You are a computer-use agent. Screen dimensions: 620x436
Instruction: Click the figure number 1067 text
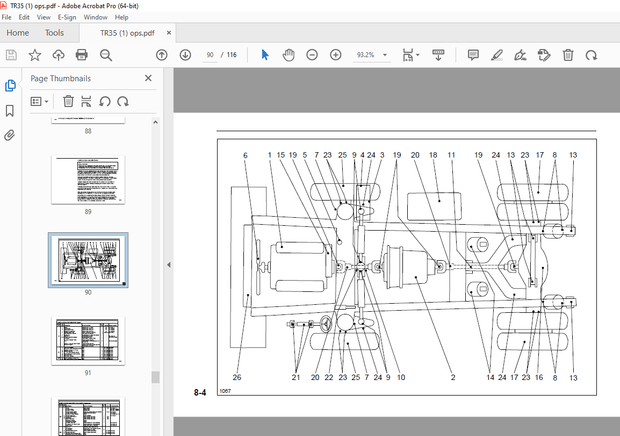click(x=225, y=391)
